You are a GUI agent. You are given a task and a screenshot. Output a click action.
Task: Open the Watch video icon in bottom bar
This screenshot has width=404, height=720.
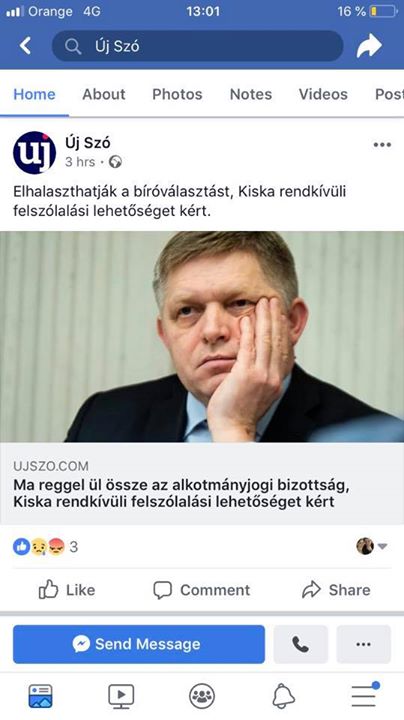pos(121,696)
